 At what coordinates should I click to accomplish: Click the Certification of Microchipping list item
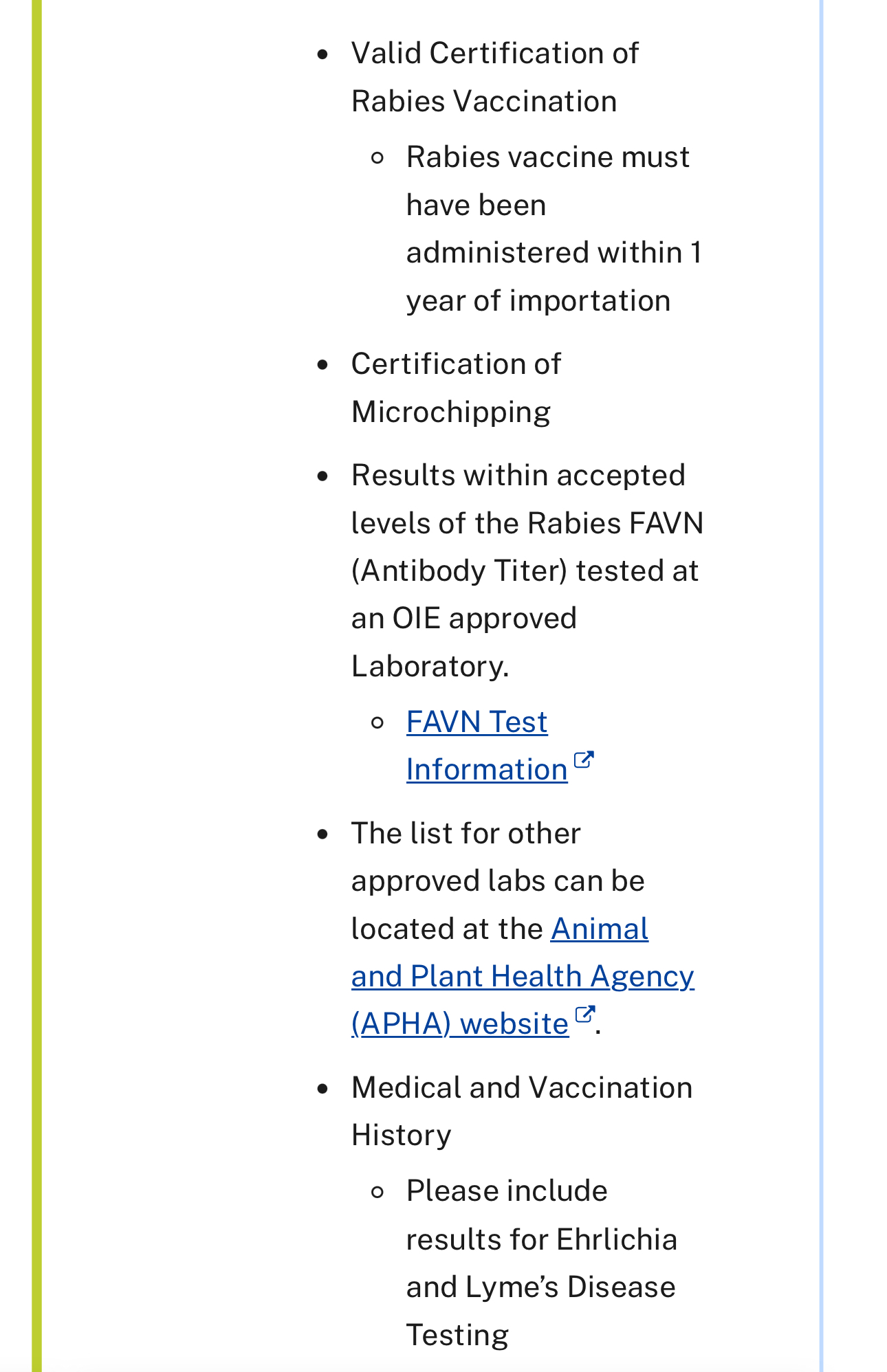click(x=456, y=388)
